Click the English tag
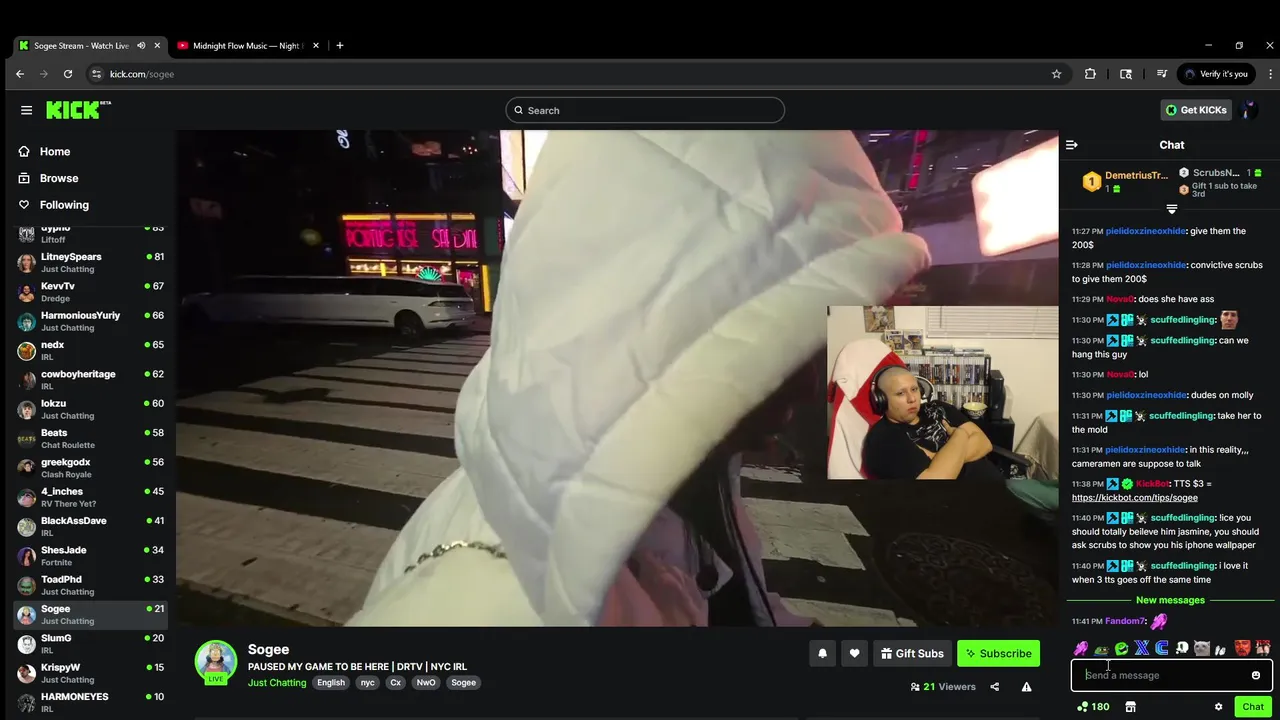This screenshot has width=1280, height=720. pyautogui.click(x=331, y=683)
